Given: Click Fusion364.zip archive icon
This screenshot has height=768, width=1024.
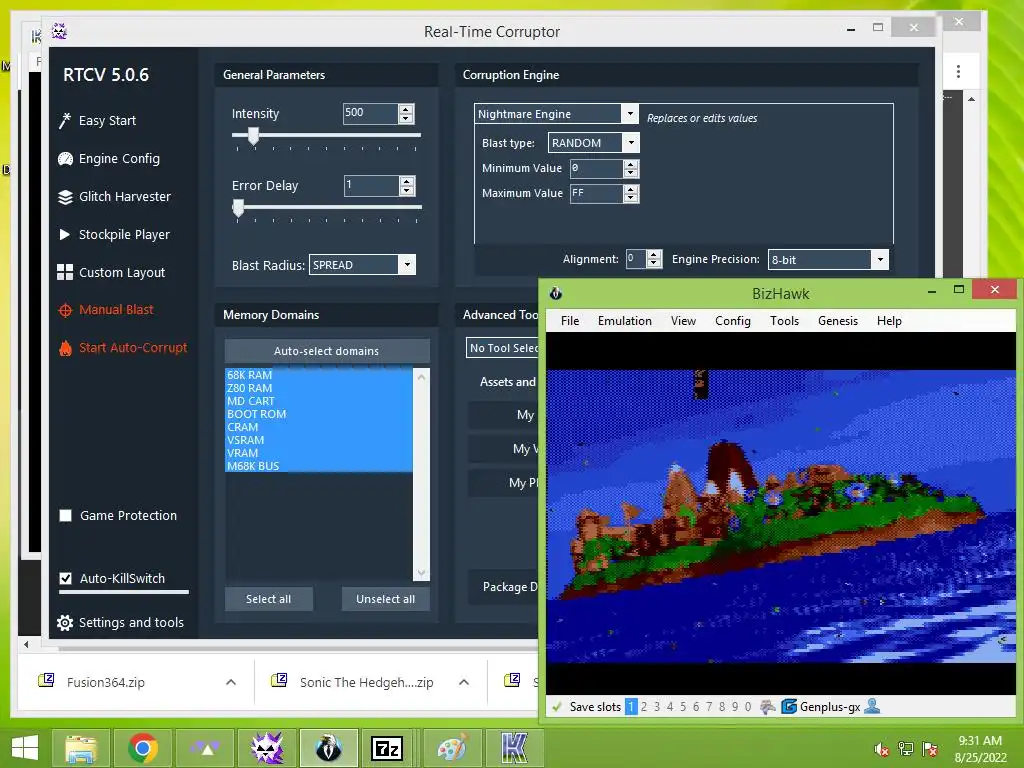Looking at the screenshot, I should coord(46,680).
